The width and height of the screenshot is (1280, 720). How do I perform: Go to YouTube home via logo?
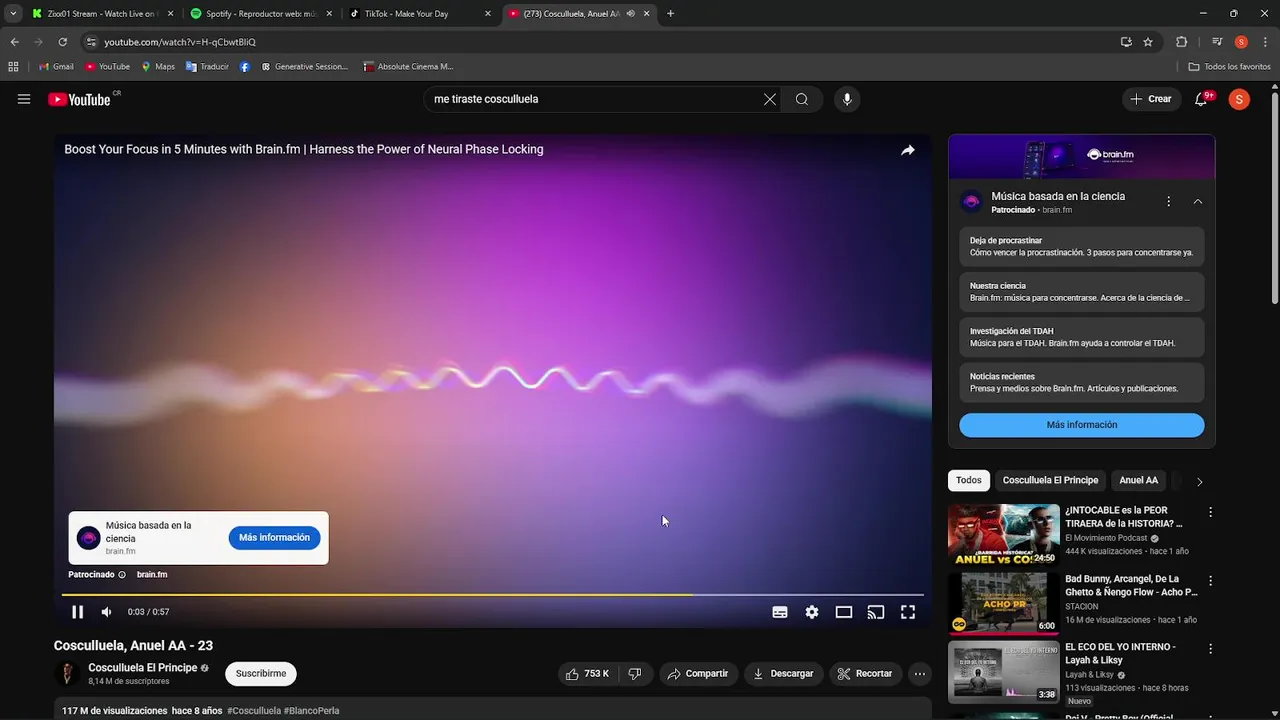(x=80, y=99)
